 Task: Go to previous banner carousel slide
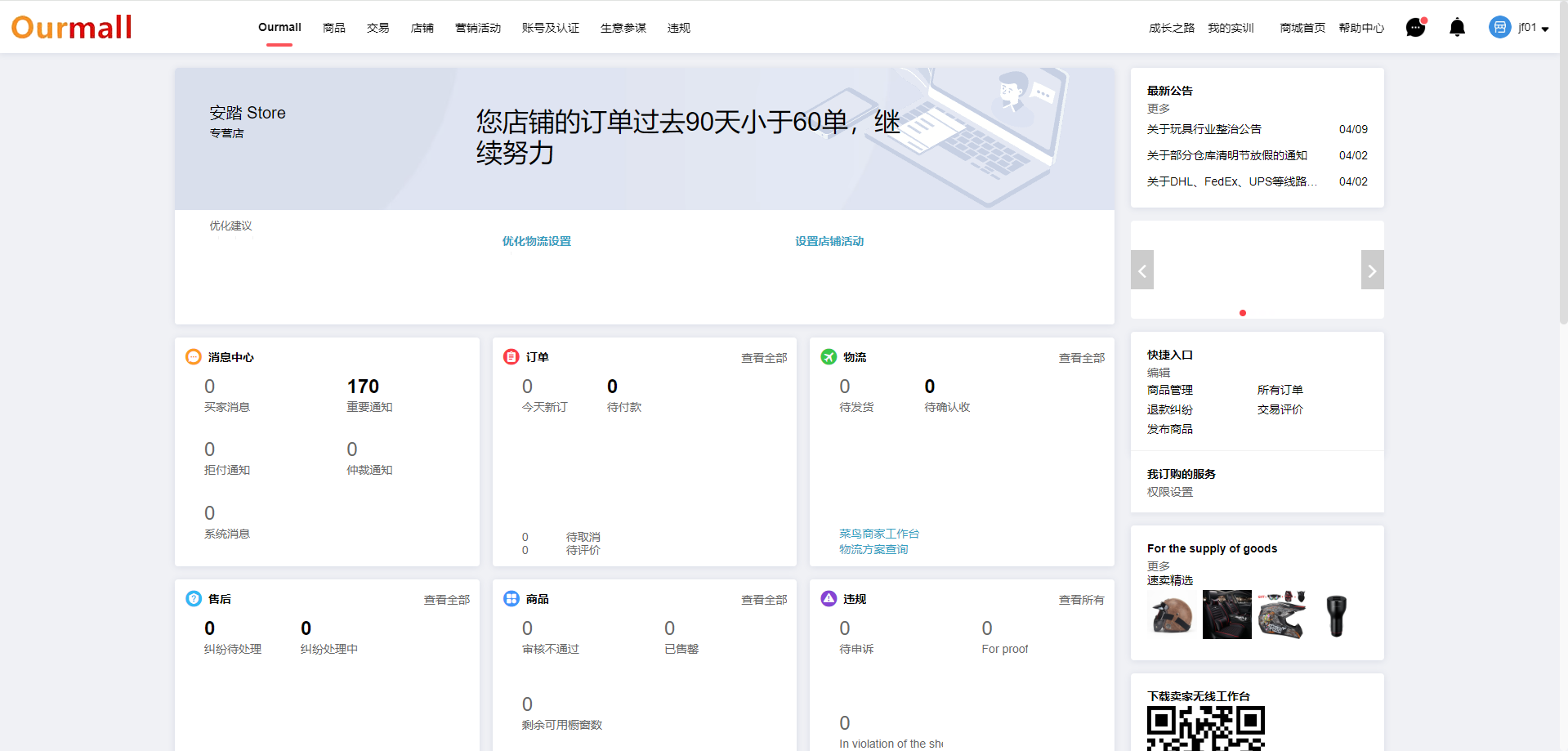pyautogui.click(x=1142, y=270)
